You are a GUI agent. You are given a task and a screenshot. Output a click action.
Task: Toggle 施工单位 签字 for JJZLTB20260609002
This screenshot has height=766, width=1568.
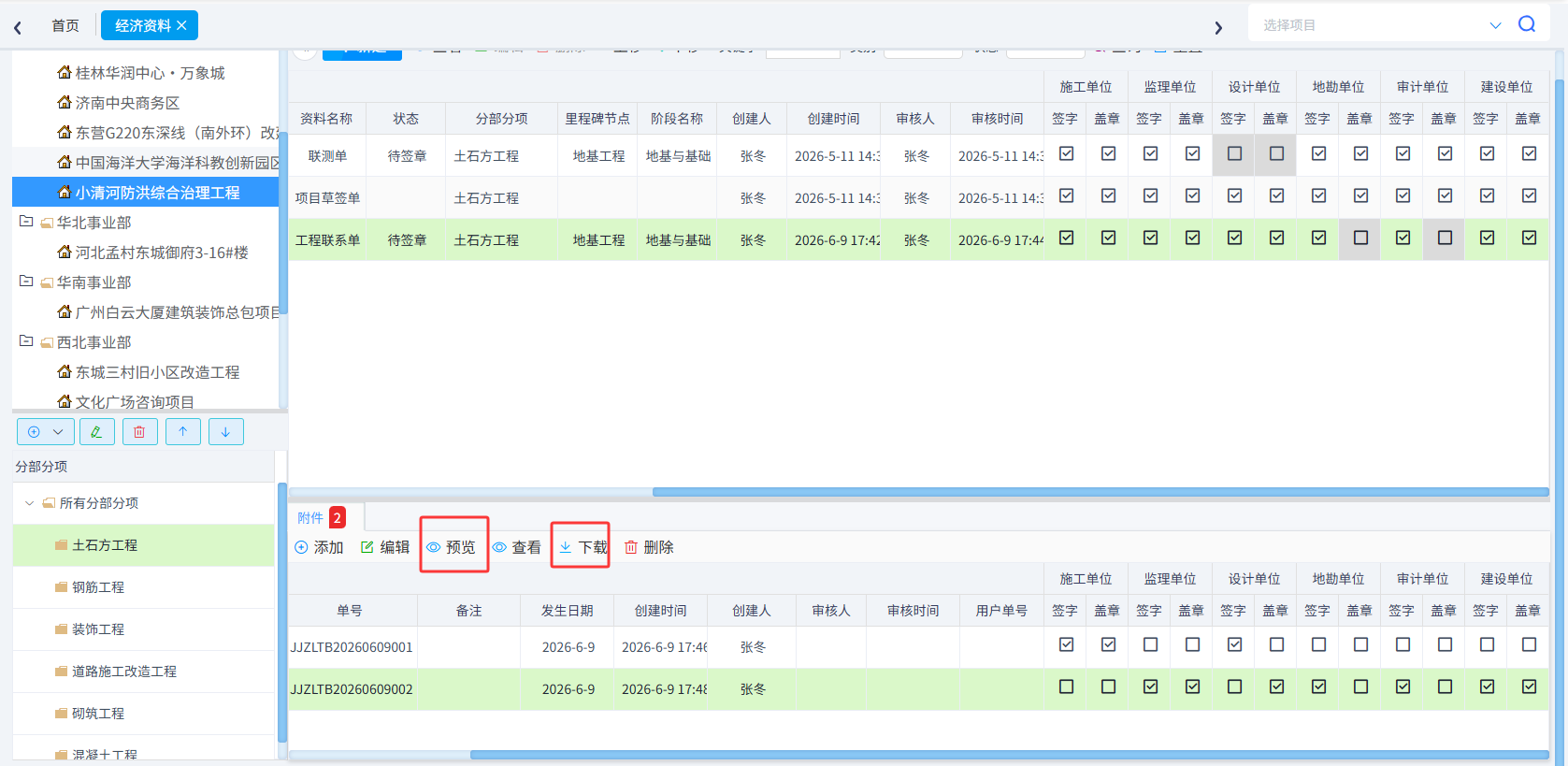pyautogui.click(x=1066, y=687)
